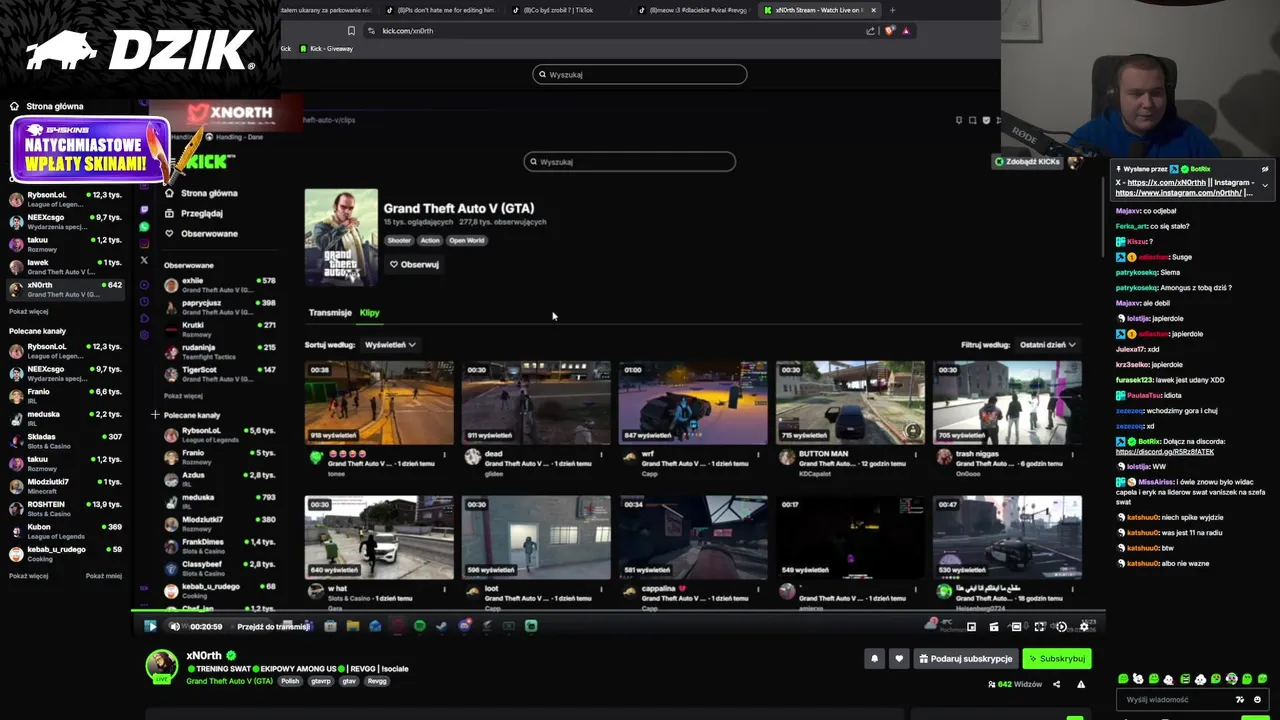
Task: Toggle the heart follow button for xN0rth
Action: click(899, 658)
